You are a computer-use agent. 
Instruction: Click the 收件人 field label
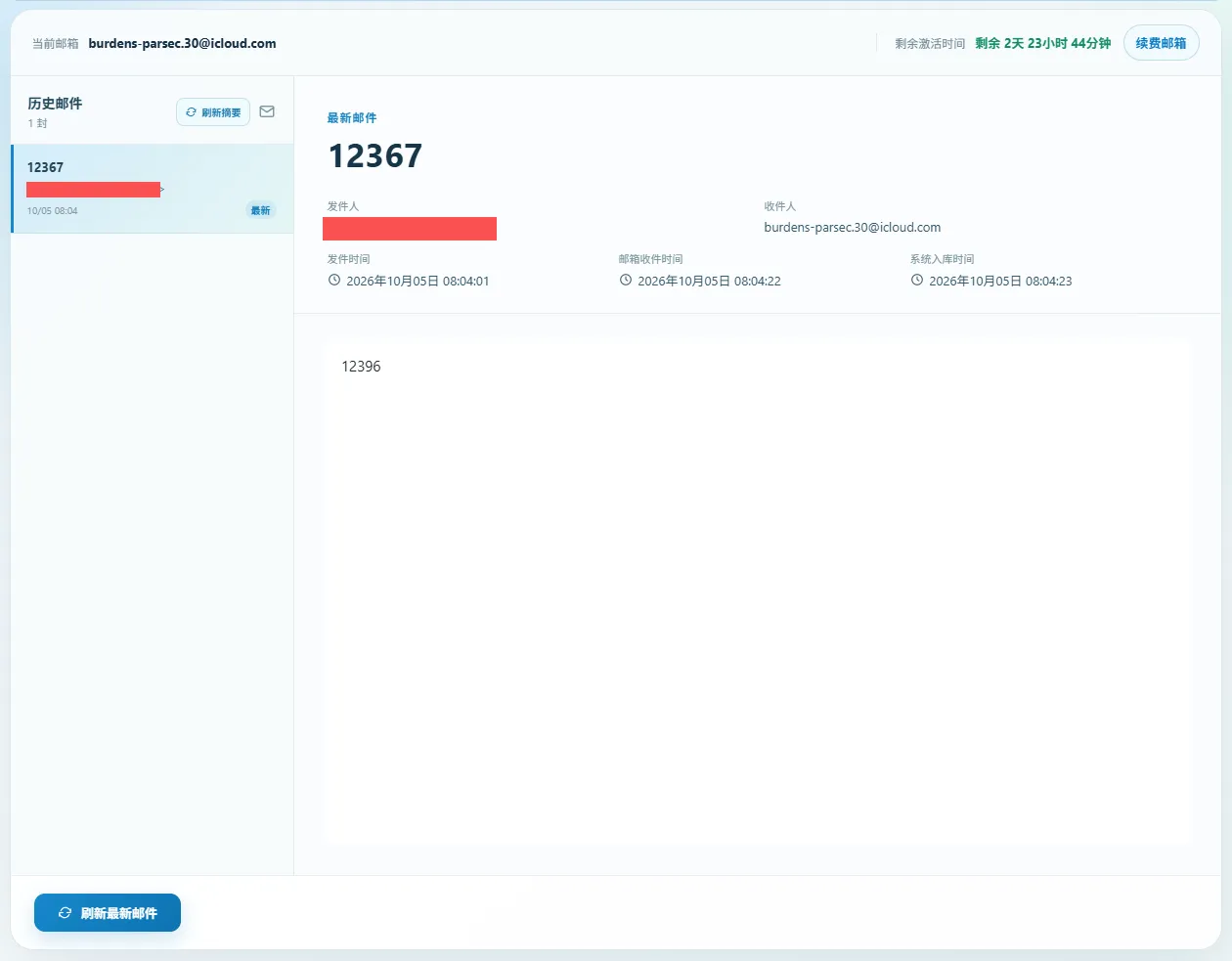pyautogui.click(x=780, y=206)
